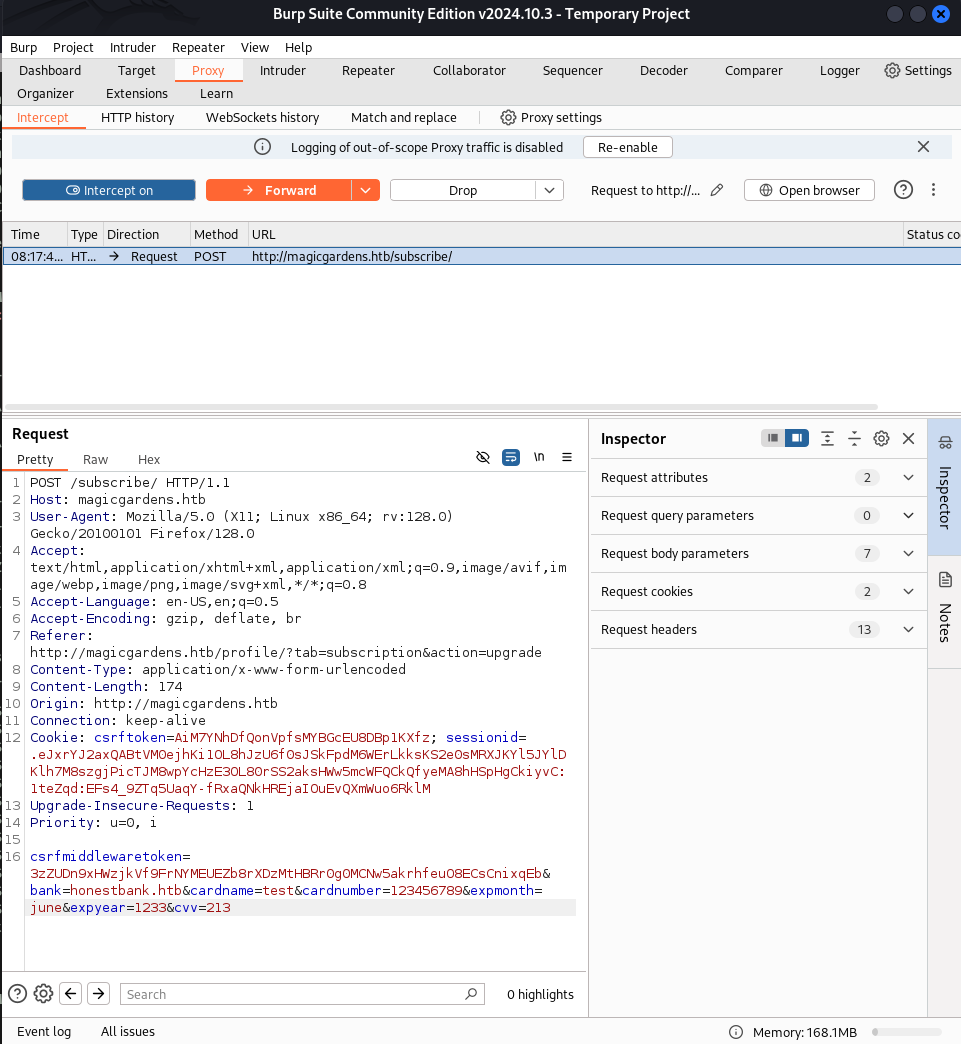
Task: Click the magnifier icon in search box
Action: pos(471,994)
